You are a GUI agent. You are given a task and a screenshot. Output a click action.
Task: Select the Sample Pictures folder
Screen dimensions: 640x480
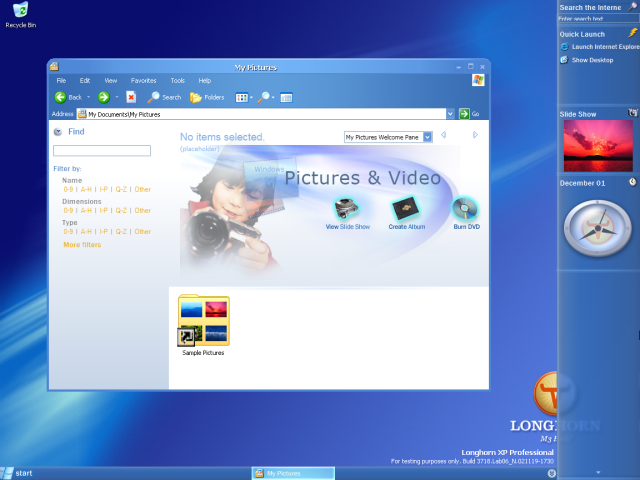[203, 325]
